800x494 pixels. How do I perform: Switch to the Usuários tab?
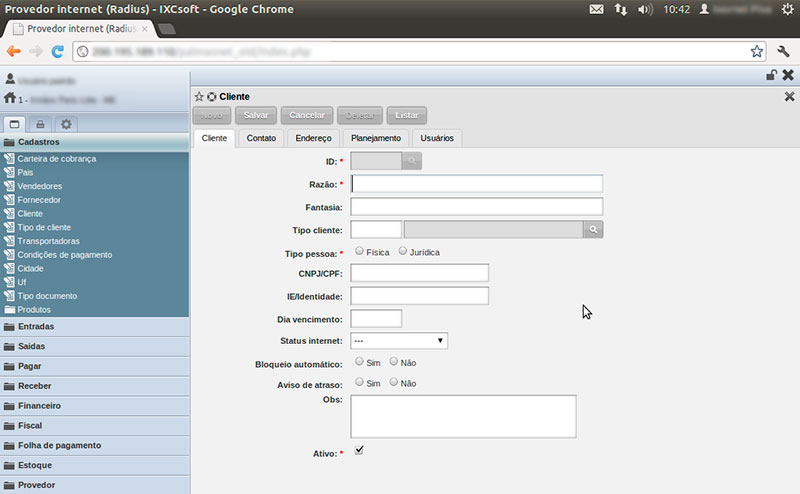[x=437, y=138]
